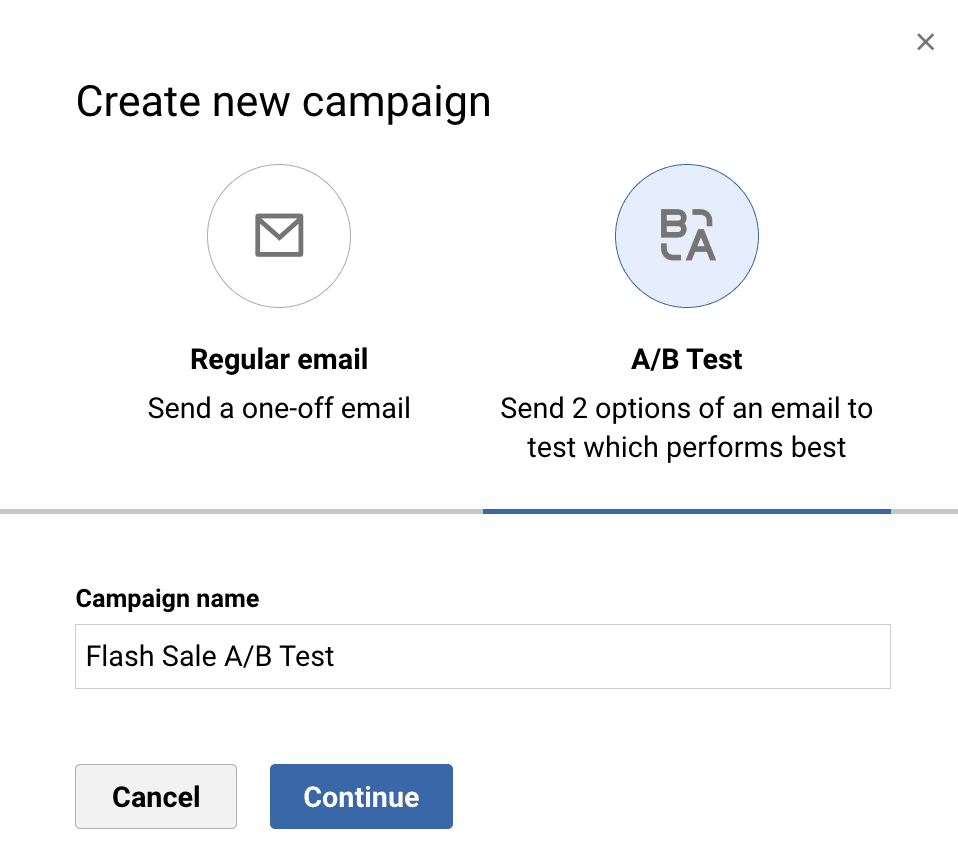Click the gray underline below Regular email
The width and height of the screenshot is (958, 860).
pos(241,511)
